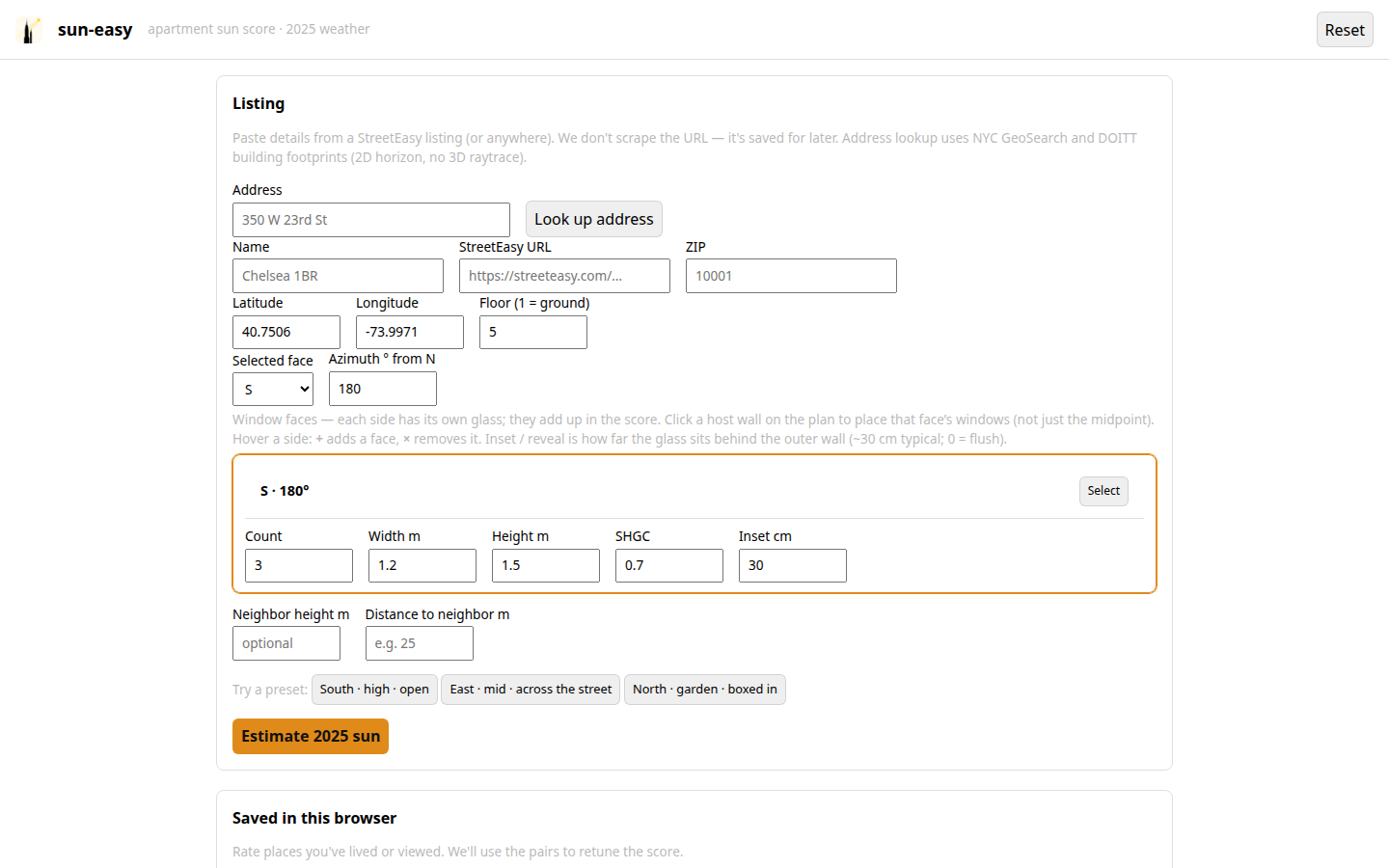
Task: Edit the Inset cm field
Action: tap(793, 565)
